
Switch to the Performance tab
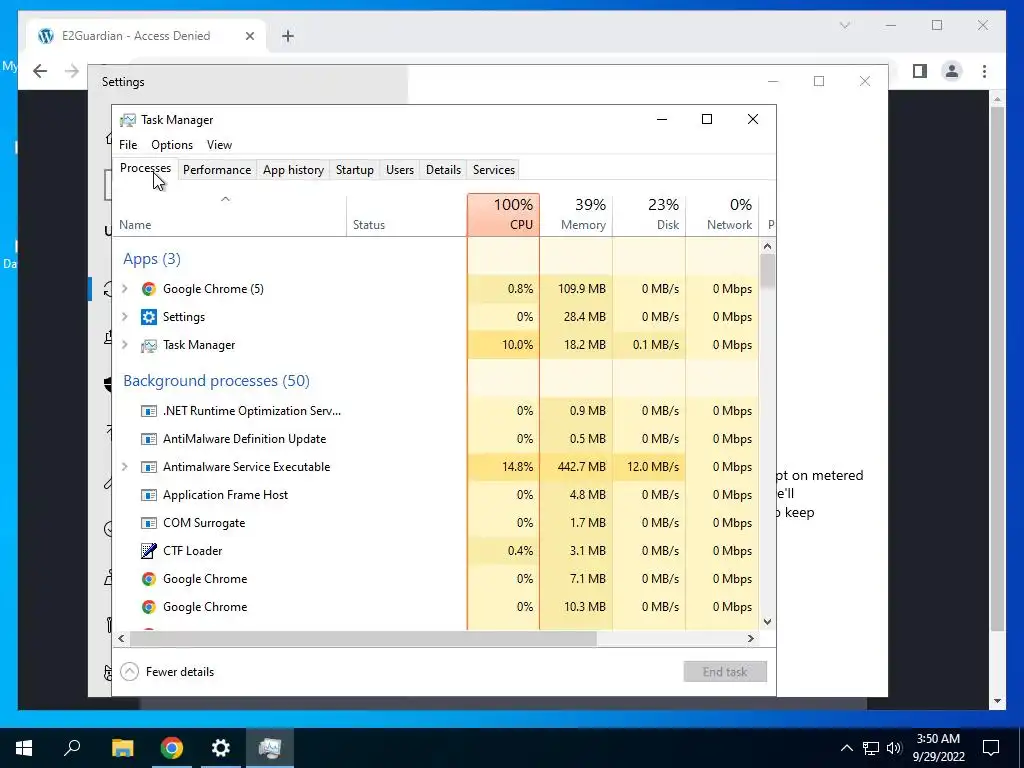pyautogui.click(x=217, y=170)
